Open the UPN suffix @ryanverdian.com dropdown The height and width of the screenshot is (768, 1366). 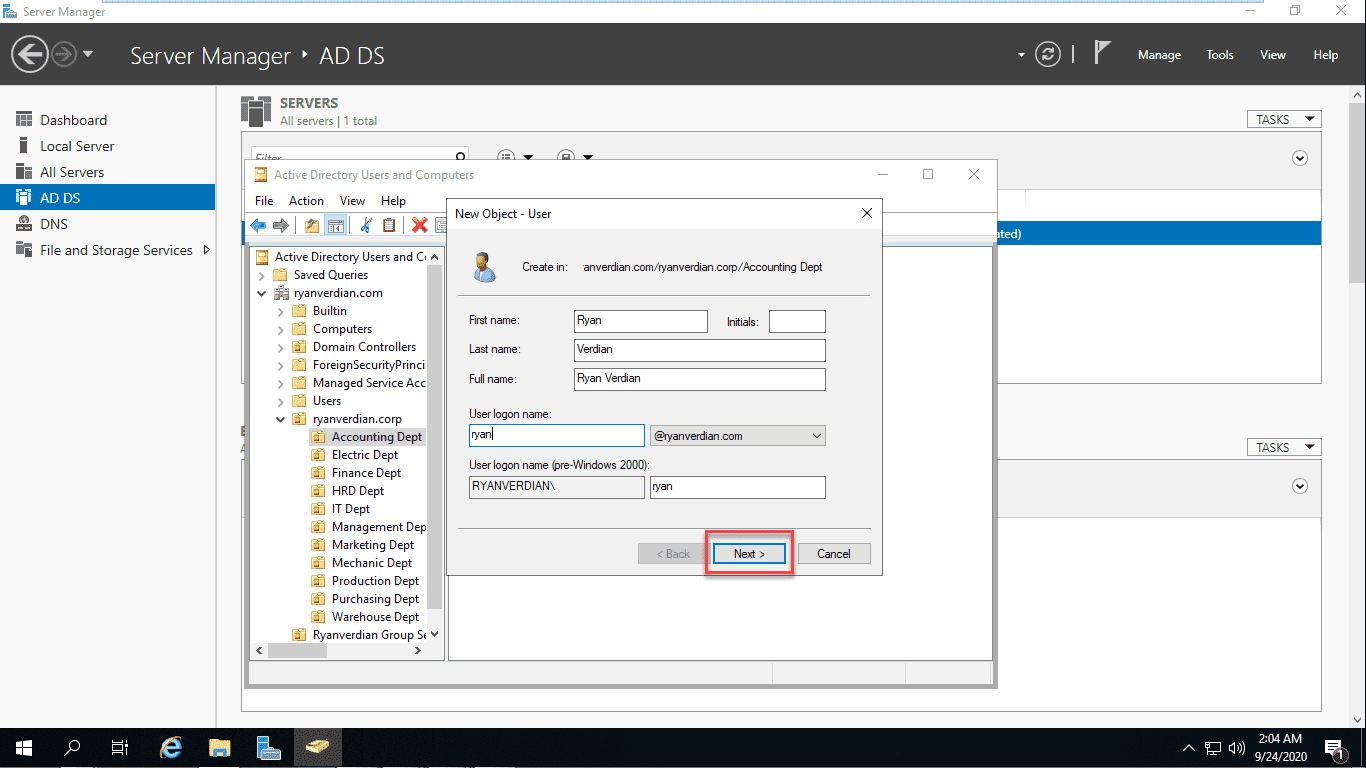tap(737, 436)
